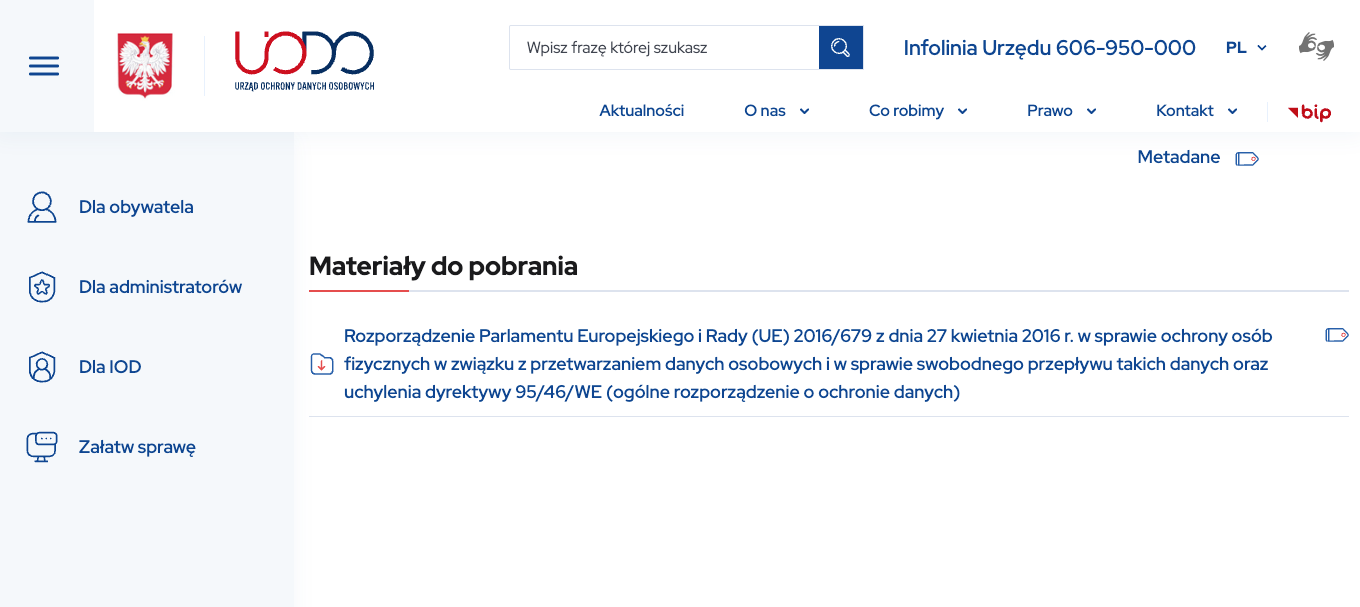1360x607 pixels.
Task: Click the Dla IOD badge icon
Action: click(x=41, y=367)
